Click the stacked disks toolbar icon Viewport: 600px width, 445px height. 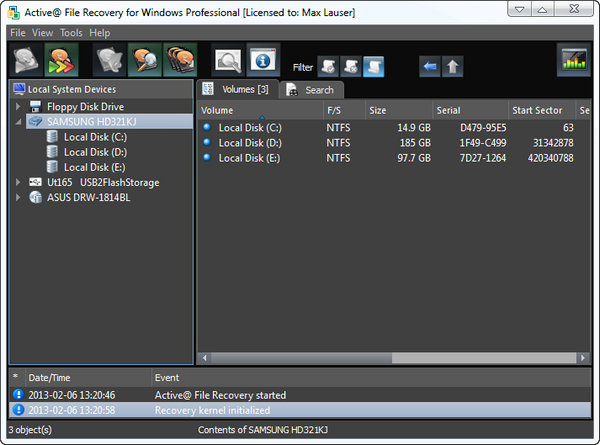pos(180,61)
